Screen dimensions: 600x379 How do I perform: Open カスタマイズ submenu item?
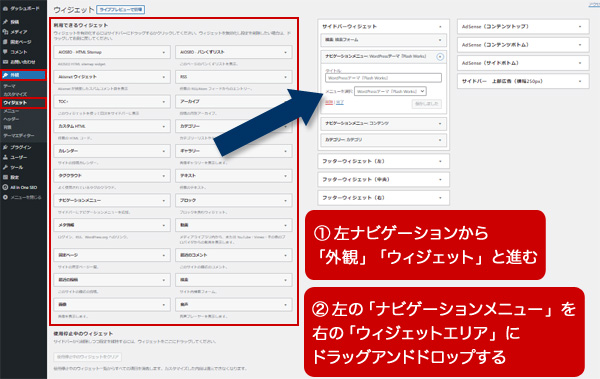15,94
